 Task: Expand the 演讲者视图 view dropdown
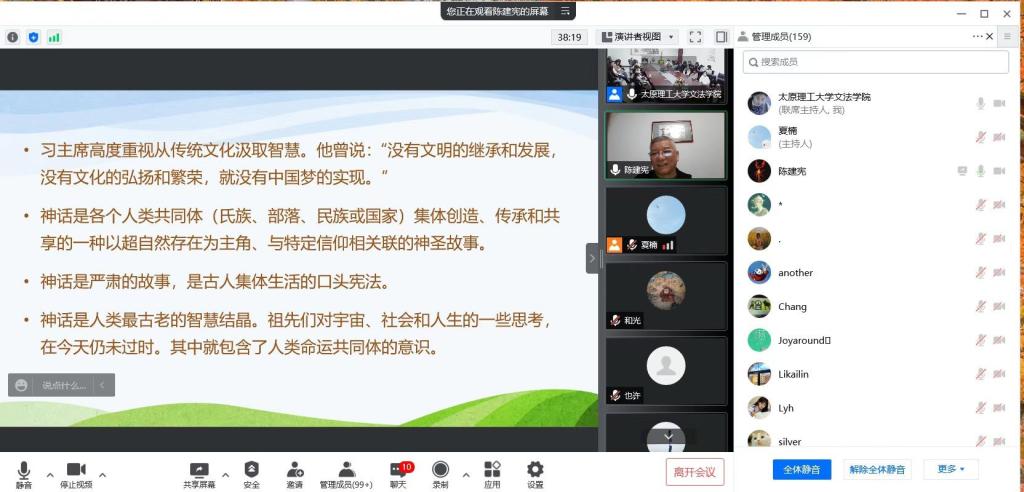click(x=637, y=37)
